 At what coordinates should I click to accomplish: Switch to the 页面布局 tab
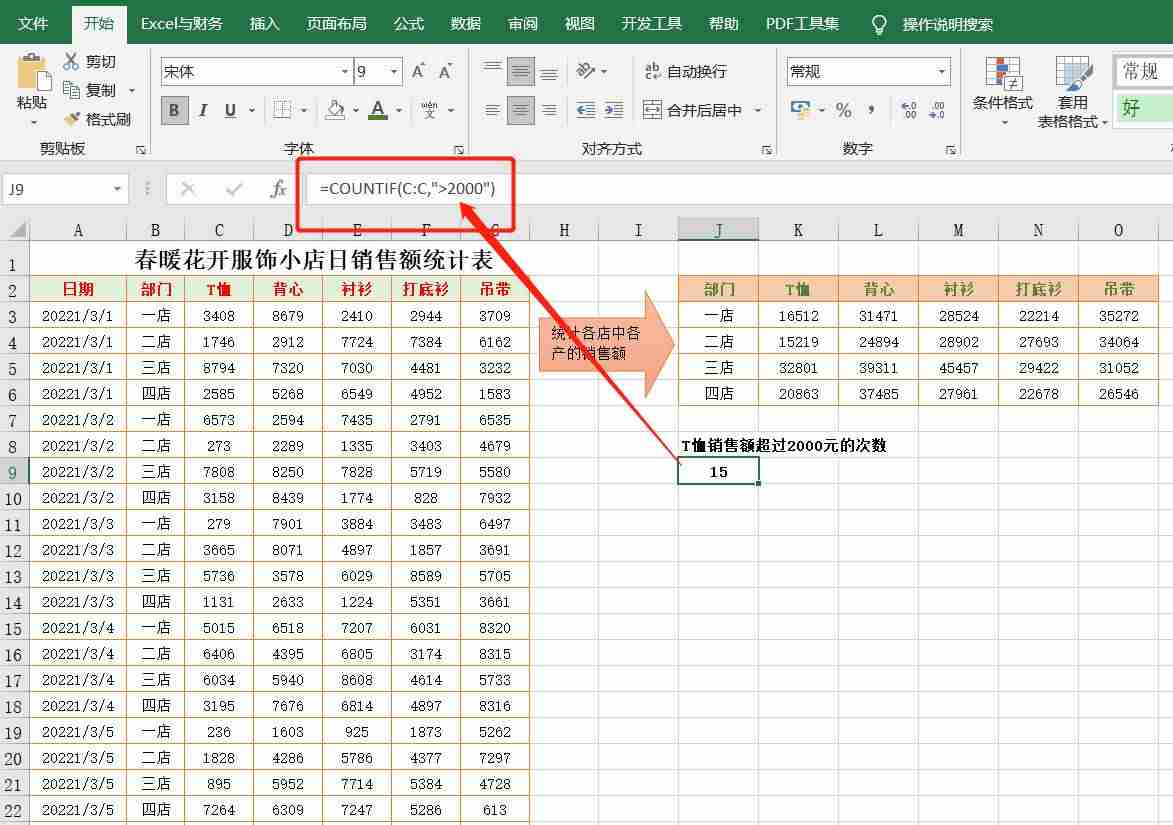tap(337, 24)
